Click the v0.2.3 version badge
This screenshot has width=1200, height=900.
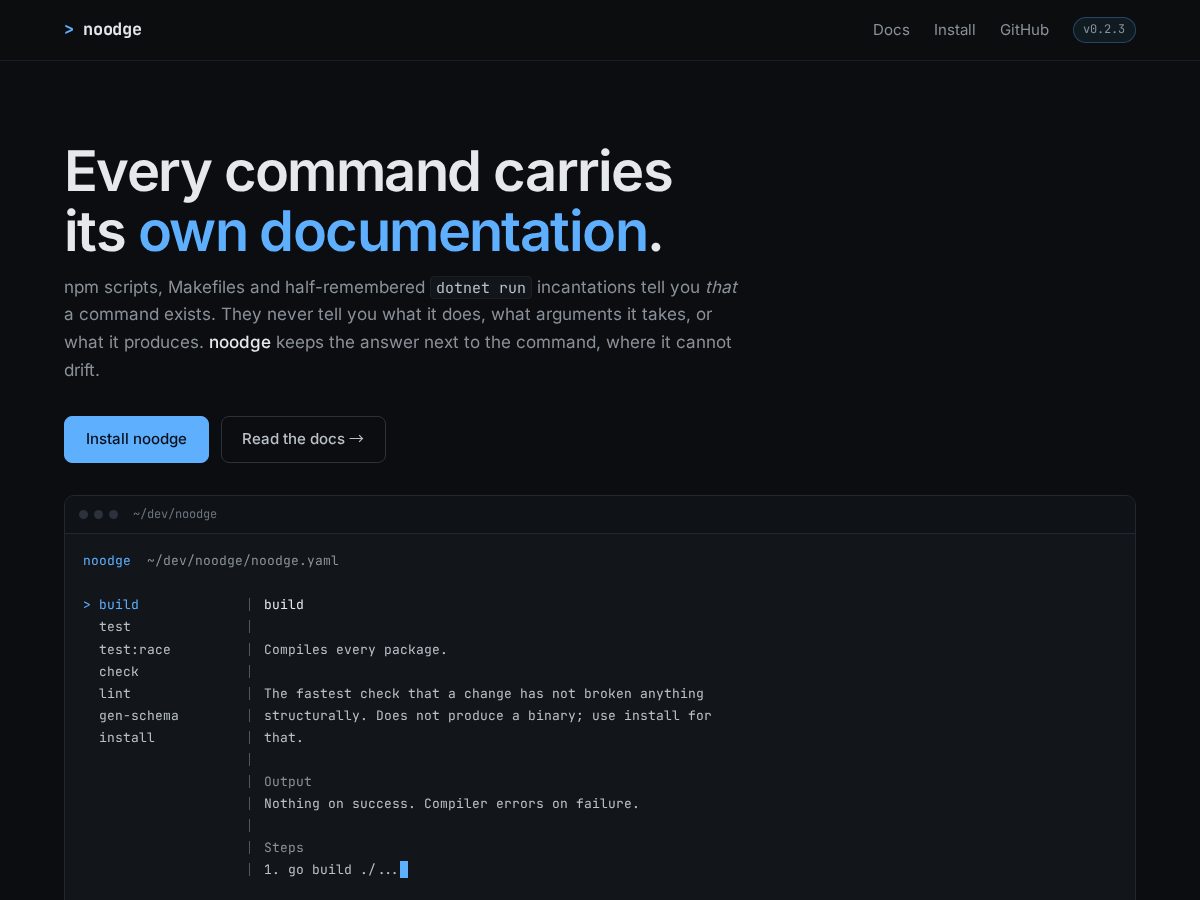tap(1104, 30)
